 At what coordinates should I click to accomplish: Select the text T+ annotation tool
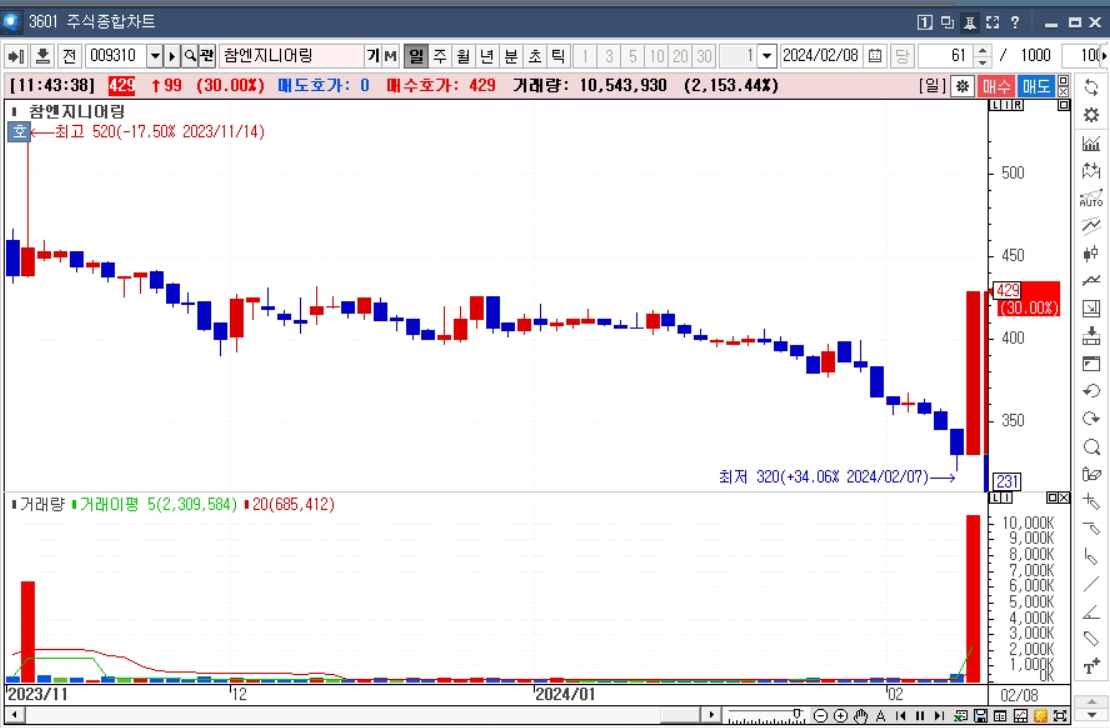[x=1091, y=667]
